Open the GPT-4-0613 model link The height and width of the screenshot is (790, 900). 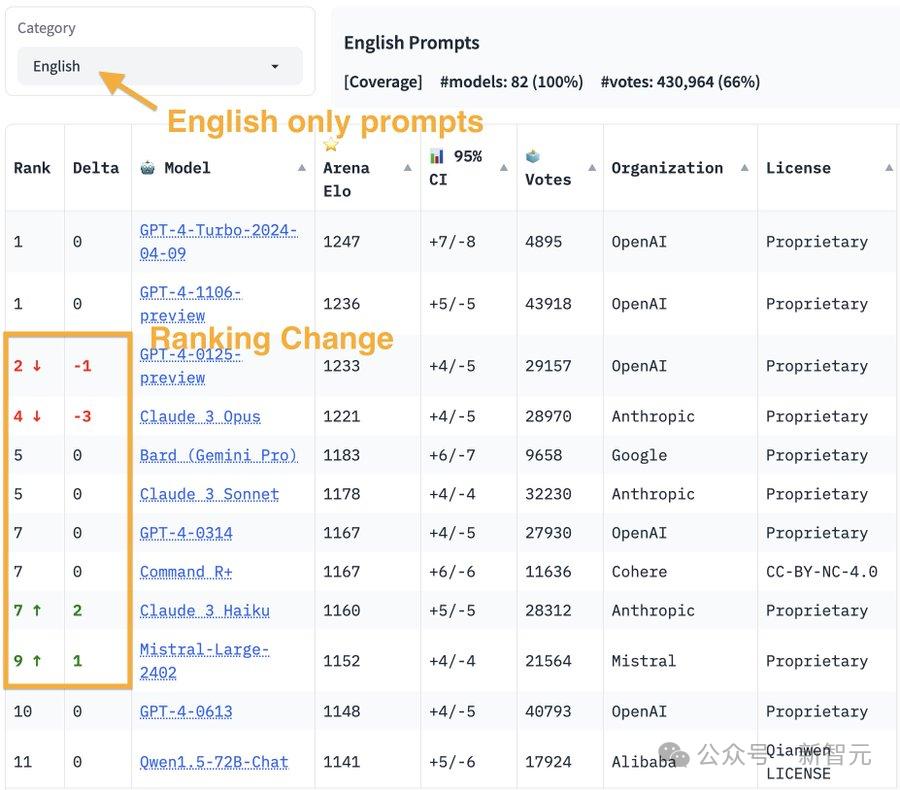point(186,711)
